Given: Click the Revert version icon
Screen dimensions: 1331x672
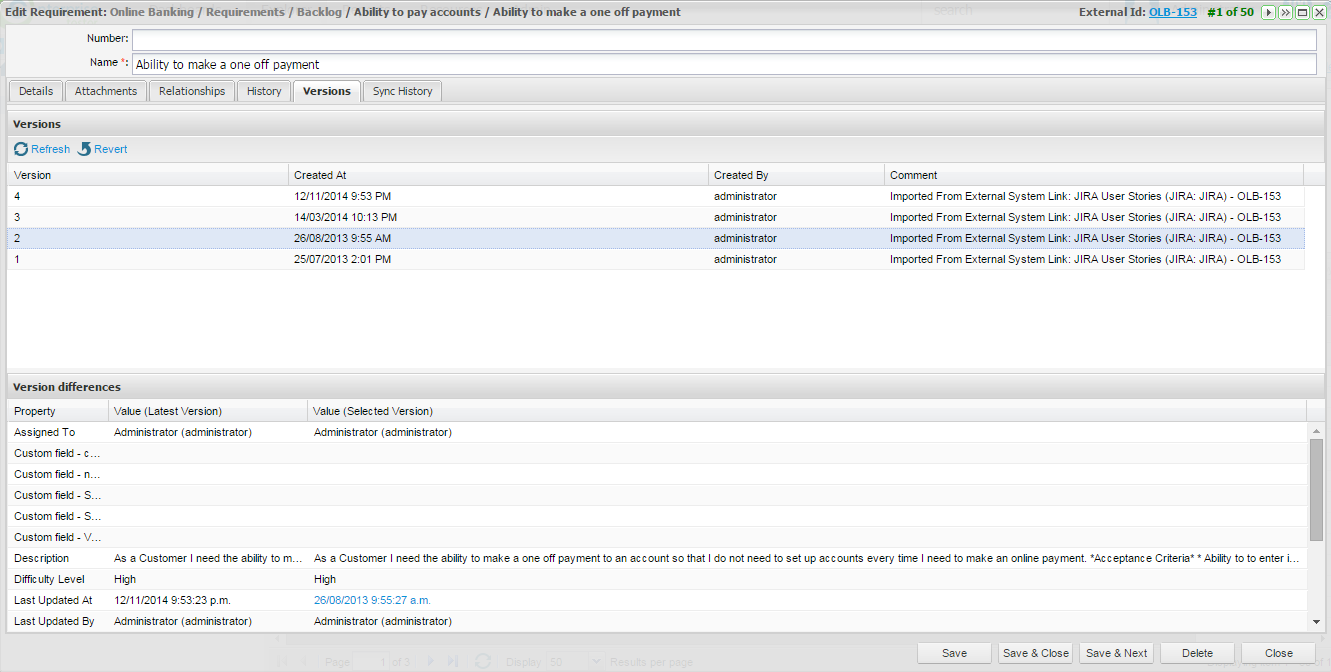Looking at the screenshot, I should (85, 149).
